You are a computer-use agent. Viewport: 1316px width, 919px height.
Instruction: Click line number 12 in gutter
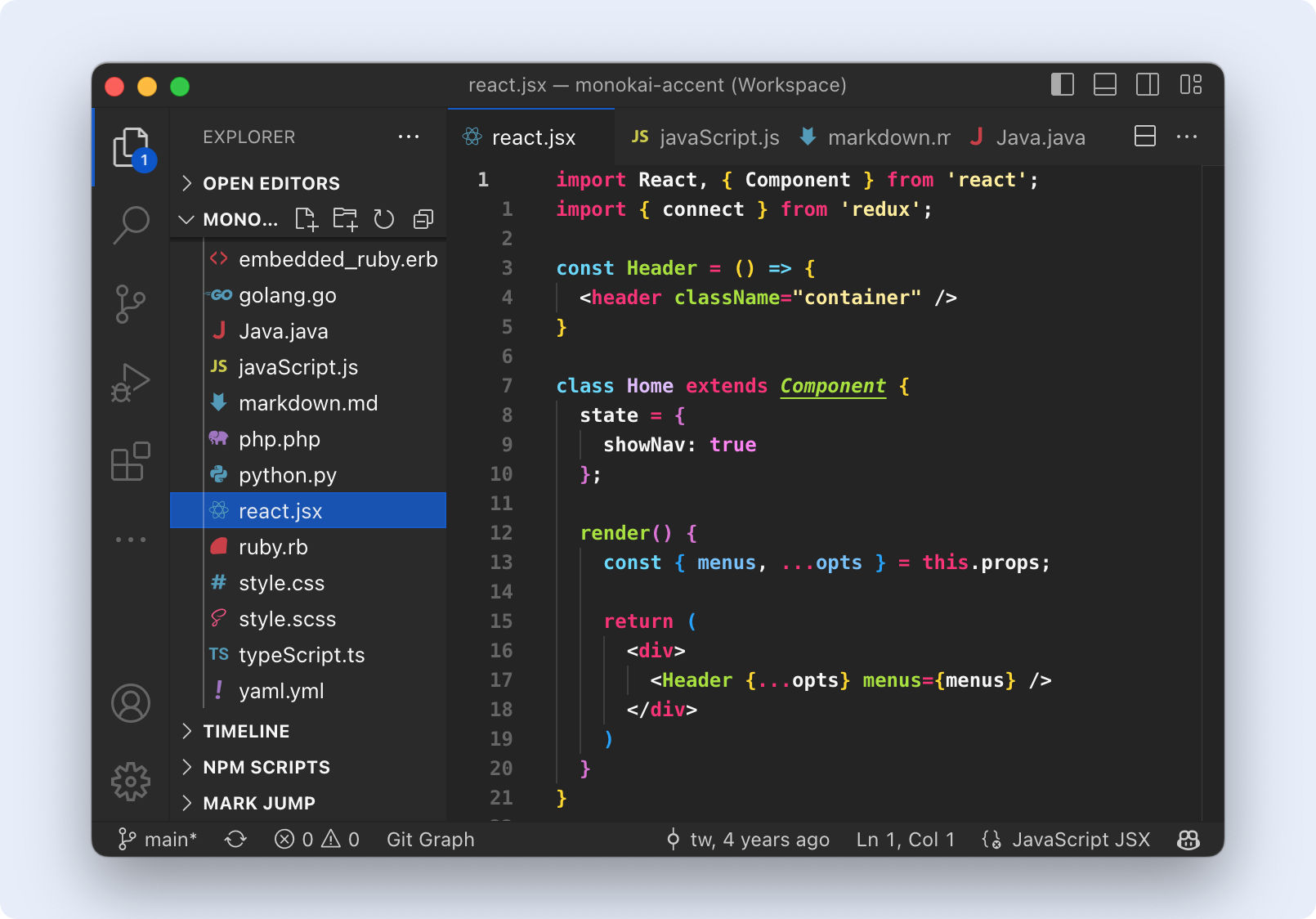tap(501, 533)
